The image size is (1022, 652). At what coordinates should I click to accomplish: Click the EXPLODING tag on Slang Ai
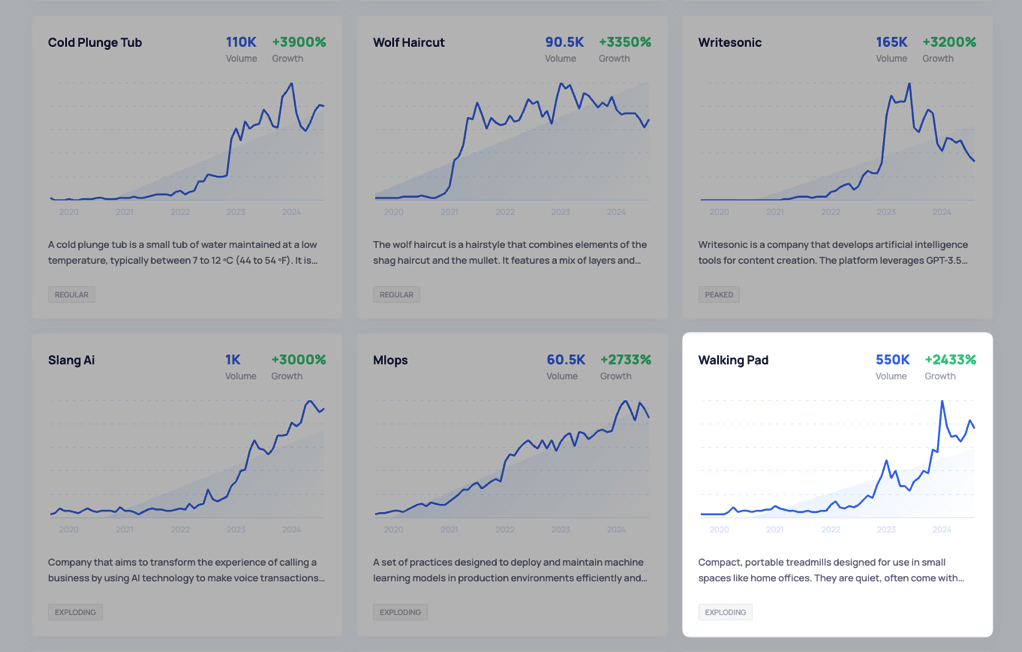click(75, 612)
